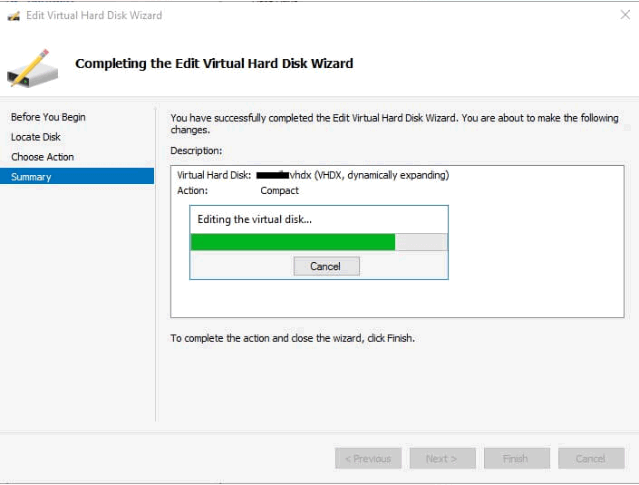Click the 'To complete the action' instruction text
The image size is (639, 485).
tap(292, 338)
